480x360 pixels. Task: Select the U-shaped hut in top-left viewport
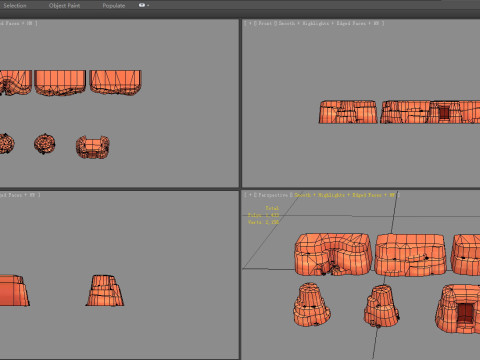pos(93,147)
